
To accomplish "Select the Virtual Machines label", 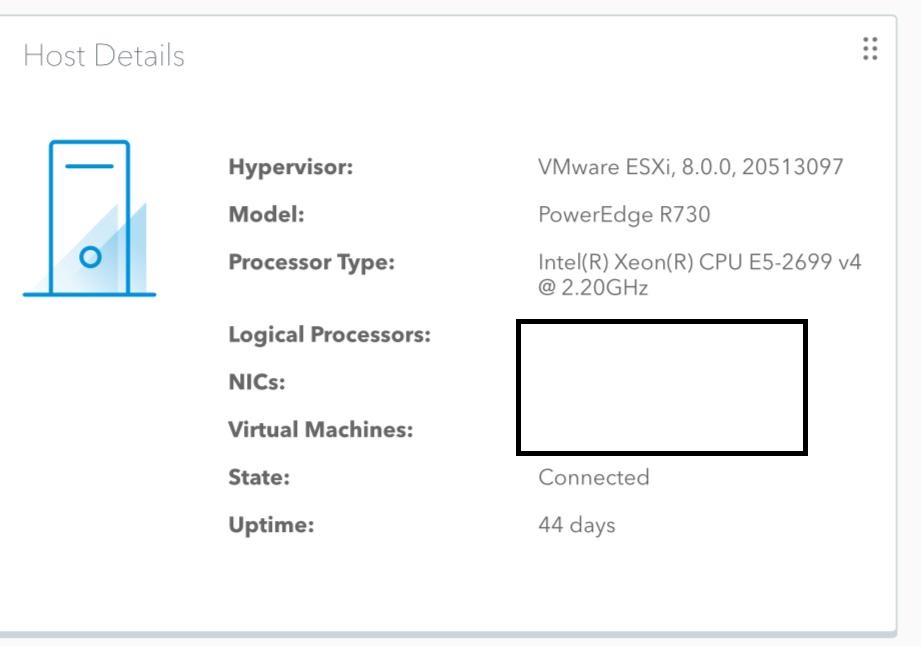I will click(321, 430).
